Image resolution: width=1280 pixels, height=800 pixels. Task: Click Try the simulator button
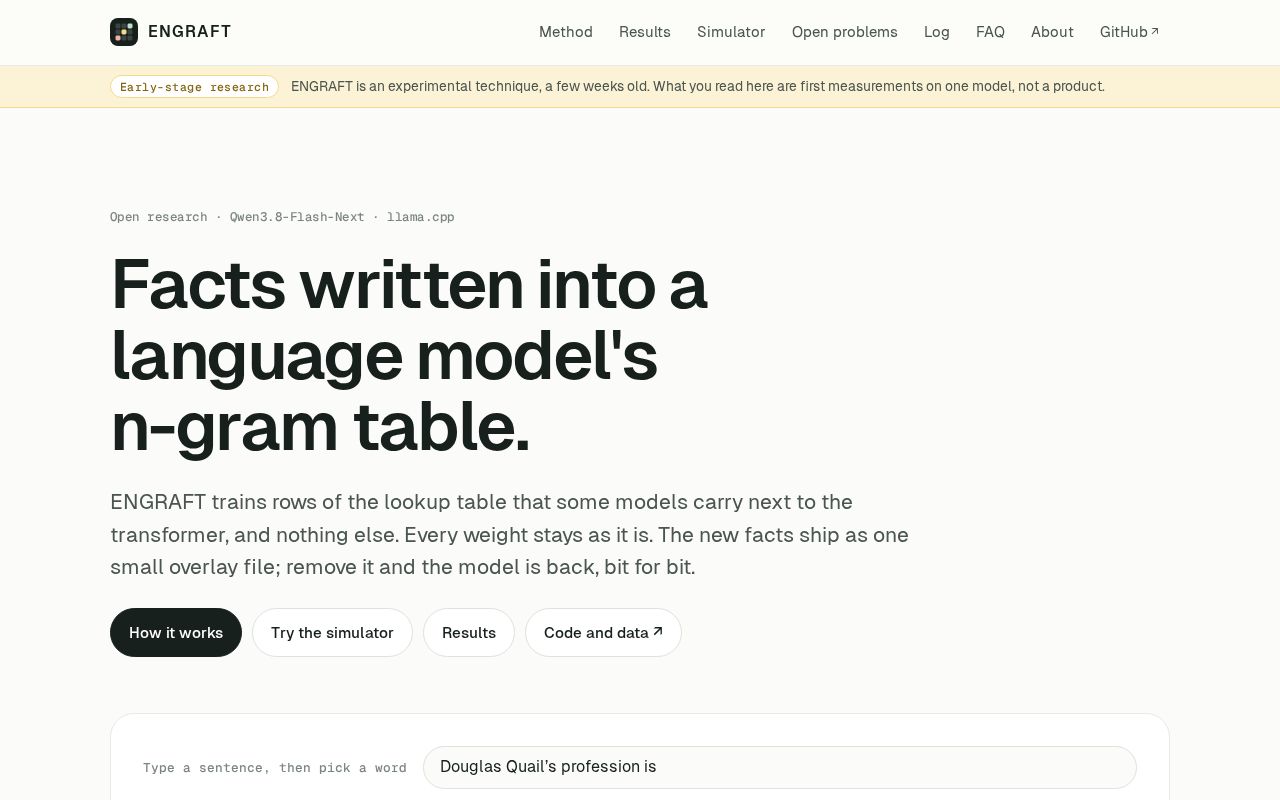332,632
